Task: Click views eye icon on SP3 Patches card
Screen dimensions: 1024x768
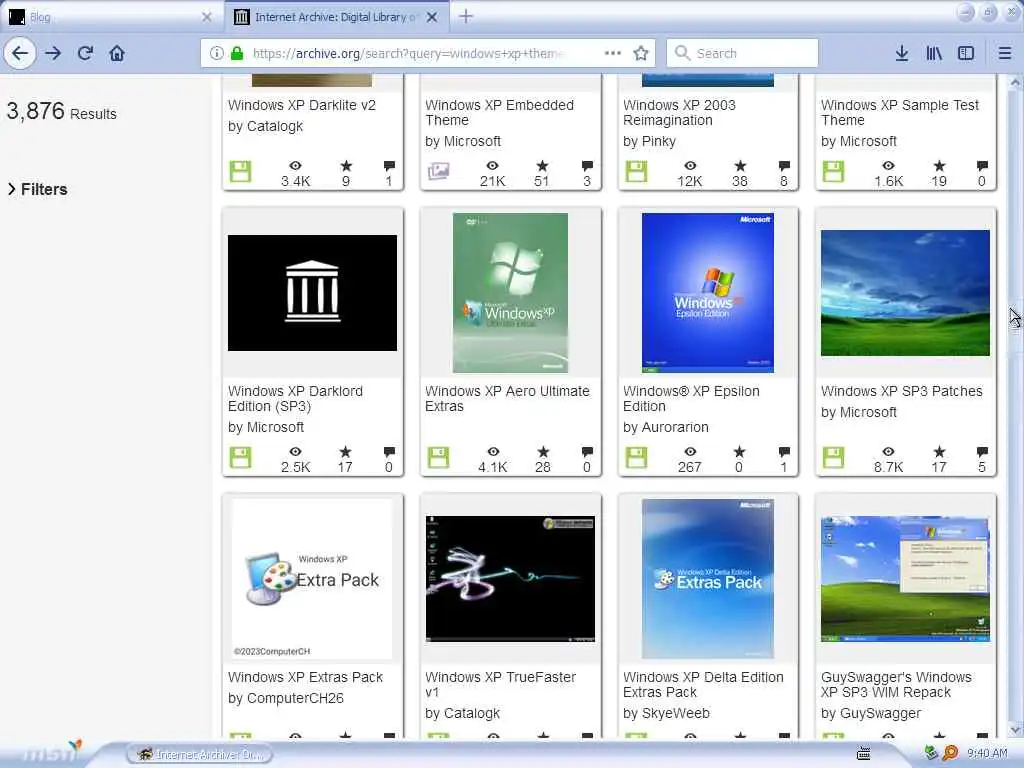Action: [888, 452]
